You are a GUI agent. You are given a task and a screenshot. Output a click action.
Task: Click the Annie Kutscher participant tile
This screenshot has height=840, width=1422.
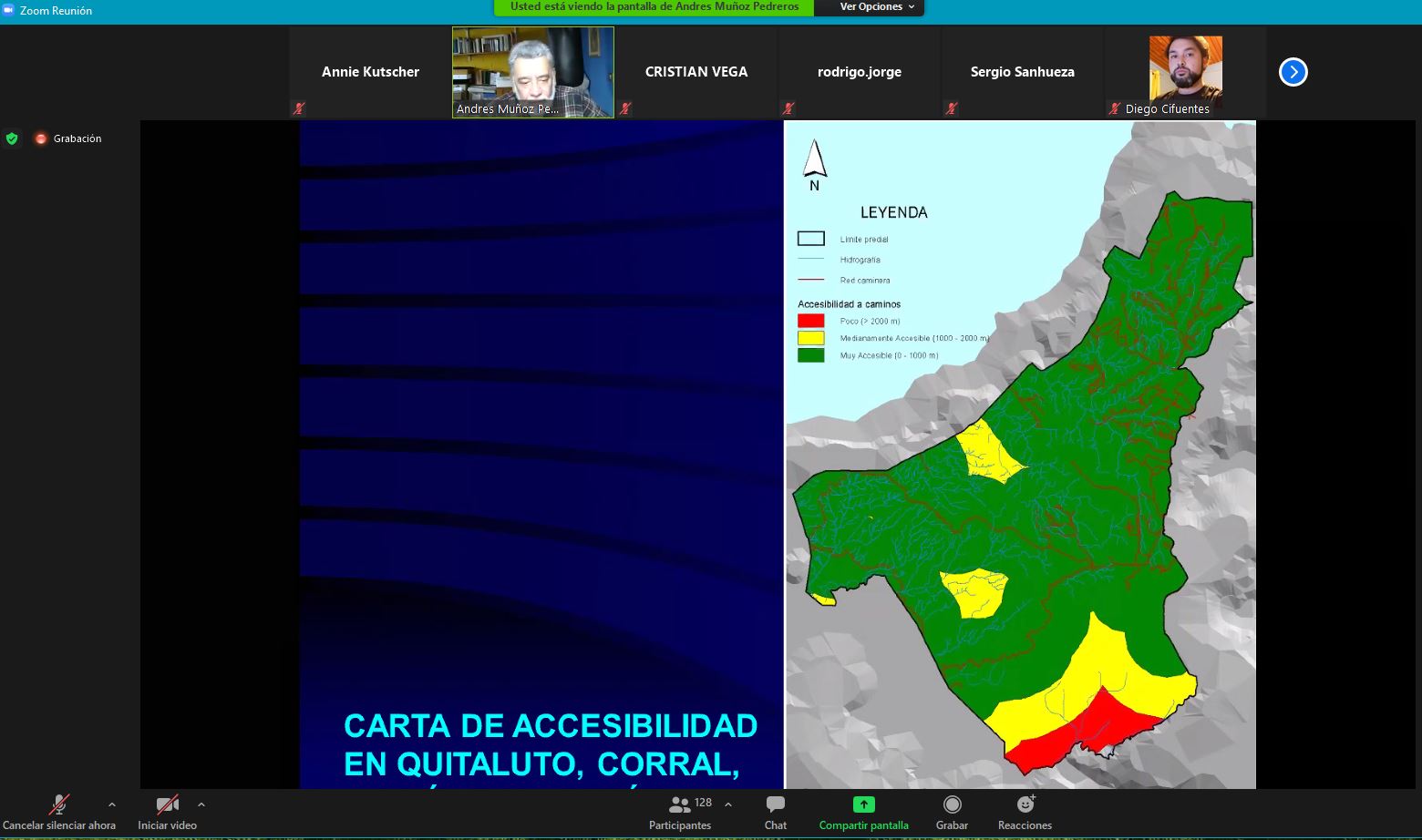[370, 72]
